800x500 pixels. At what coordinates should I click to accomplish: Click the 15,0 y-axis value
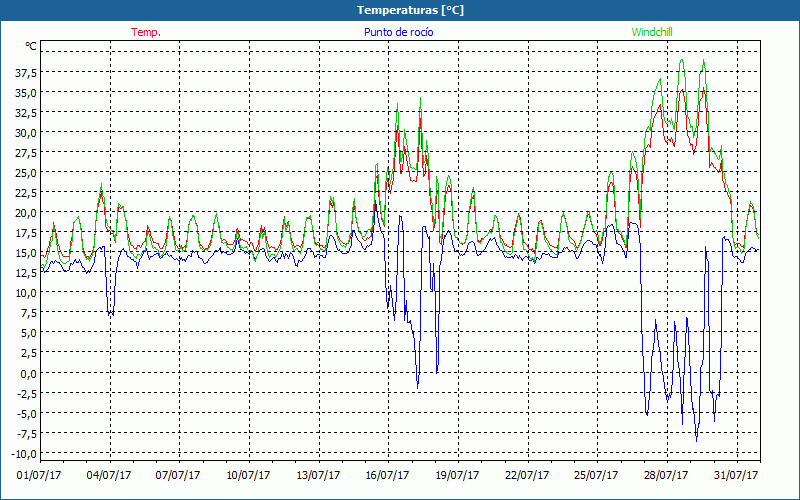[x=26, y=253]
